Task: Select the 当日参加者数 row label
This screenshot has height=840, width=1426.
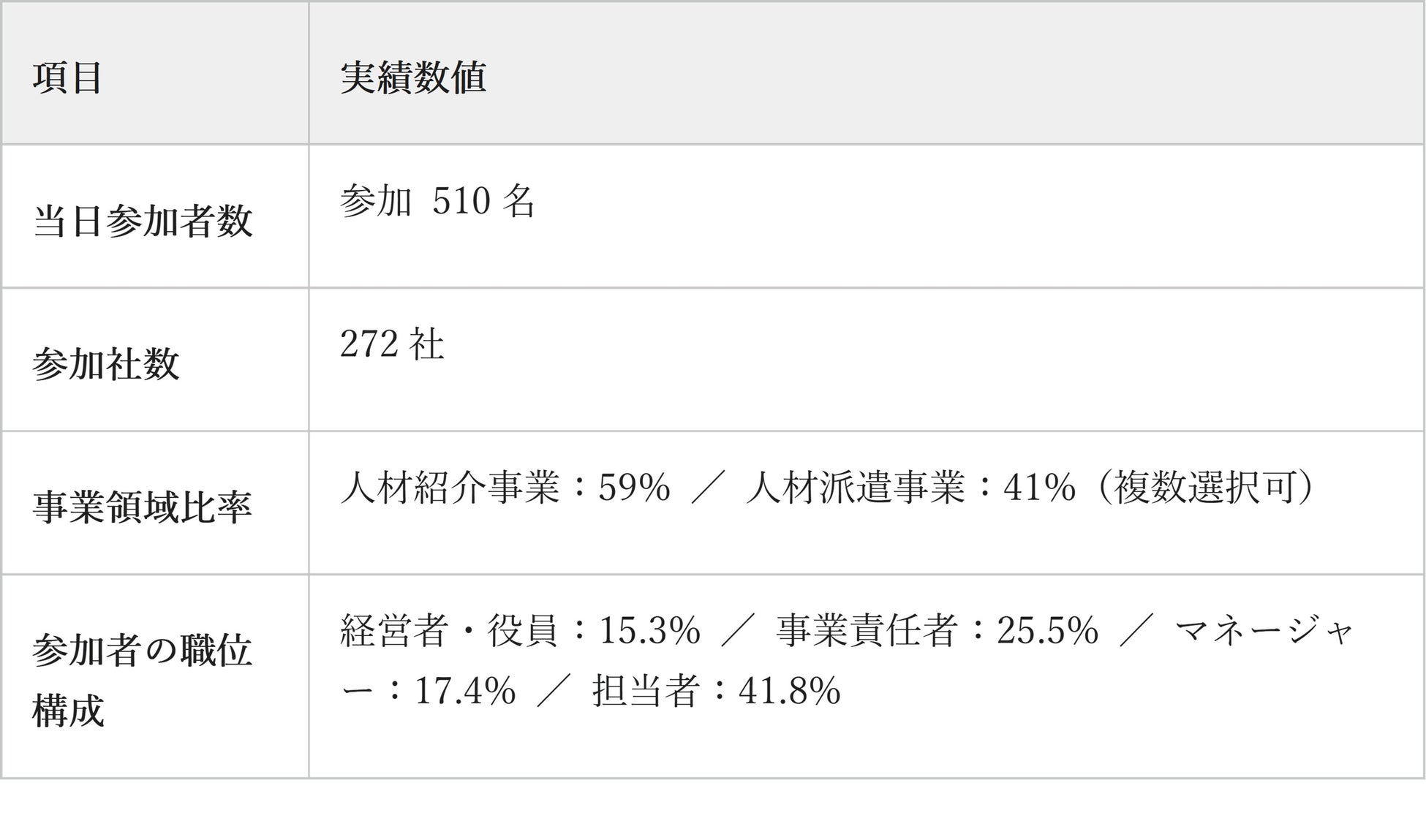Action: tap(143, 221)
